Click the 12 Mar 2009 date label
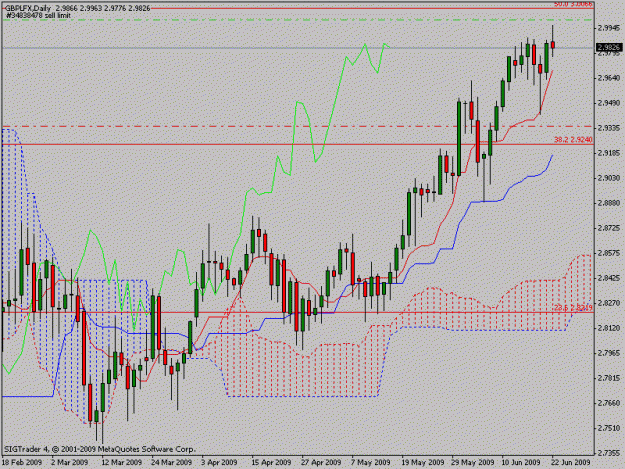Screen dimensions: 625x469 [122, 463]
